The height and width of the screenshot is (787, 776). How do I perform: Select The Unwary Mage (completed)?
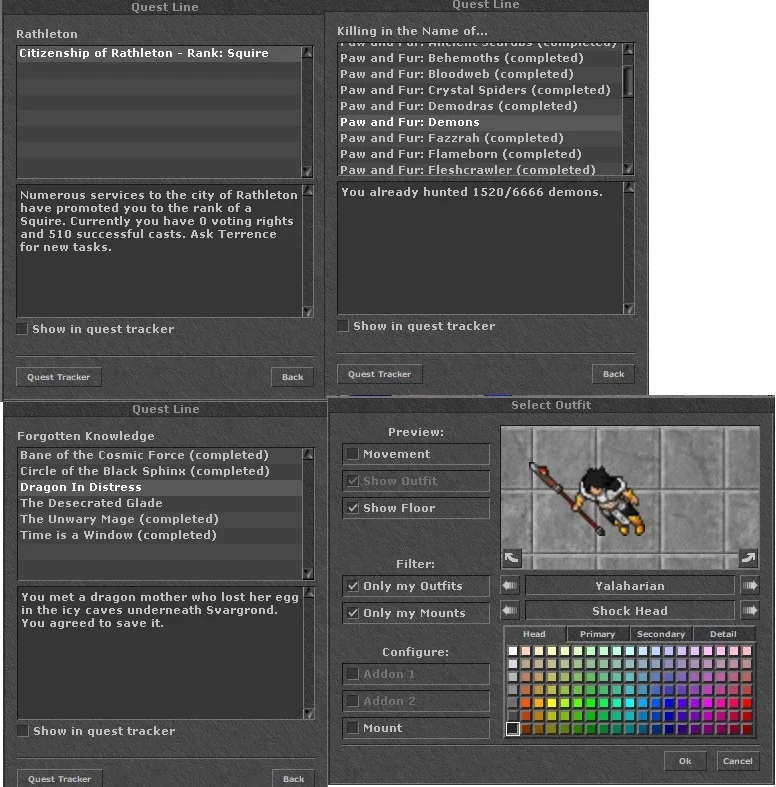(x=160, y=519)
